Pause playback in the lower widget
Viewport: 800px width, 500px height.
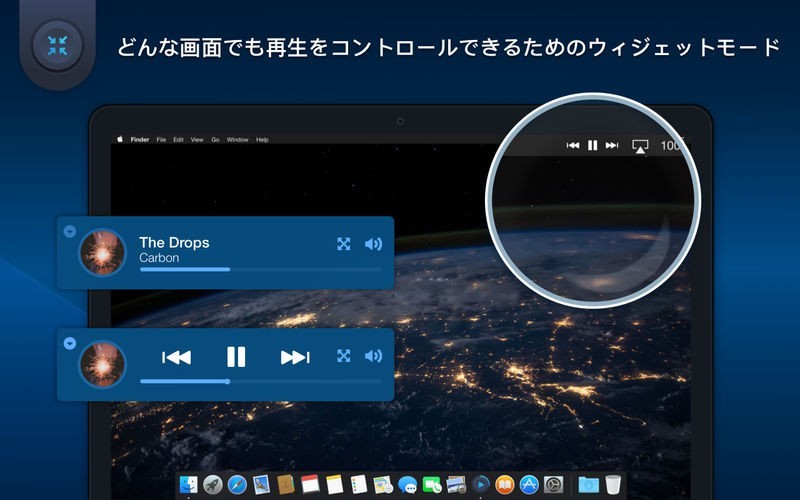pyautogui.click(x=236, y=357)
